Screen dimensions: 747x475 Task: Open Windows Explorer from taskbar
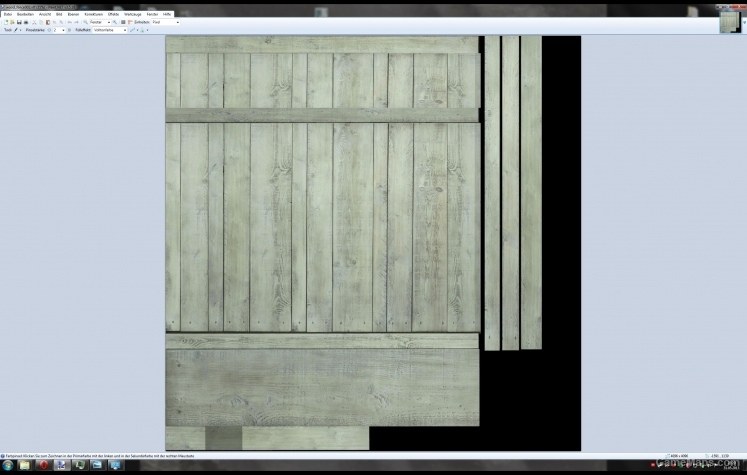coord(24,465)
